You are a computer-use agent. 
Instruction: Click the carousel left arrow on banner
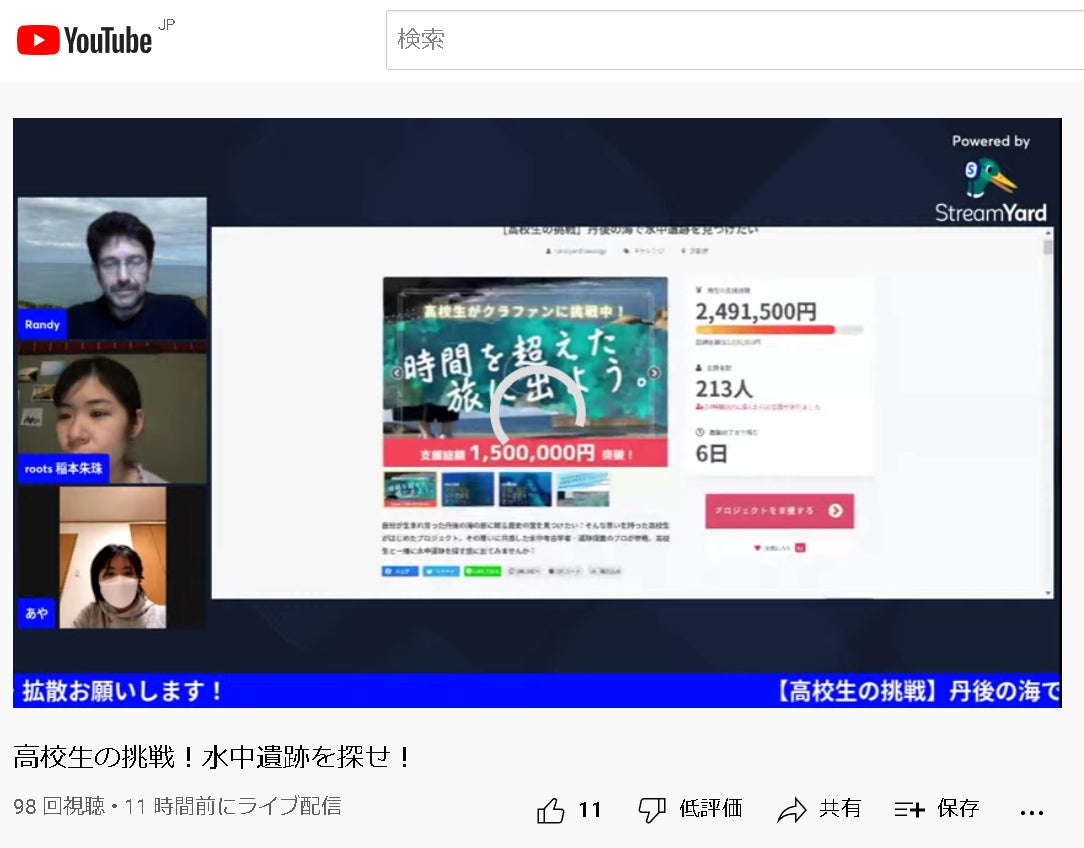point(396,373)
